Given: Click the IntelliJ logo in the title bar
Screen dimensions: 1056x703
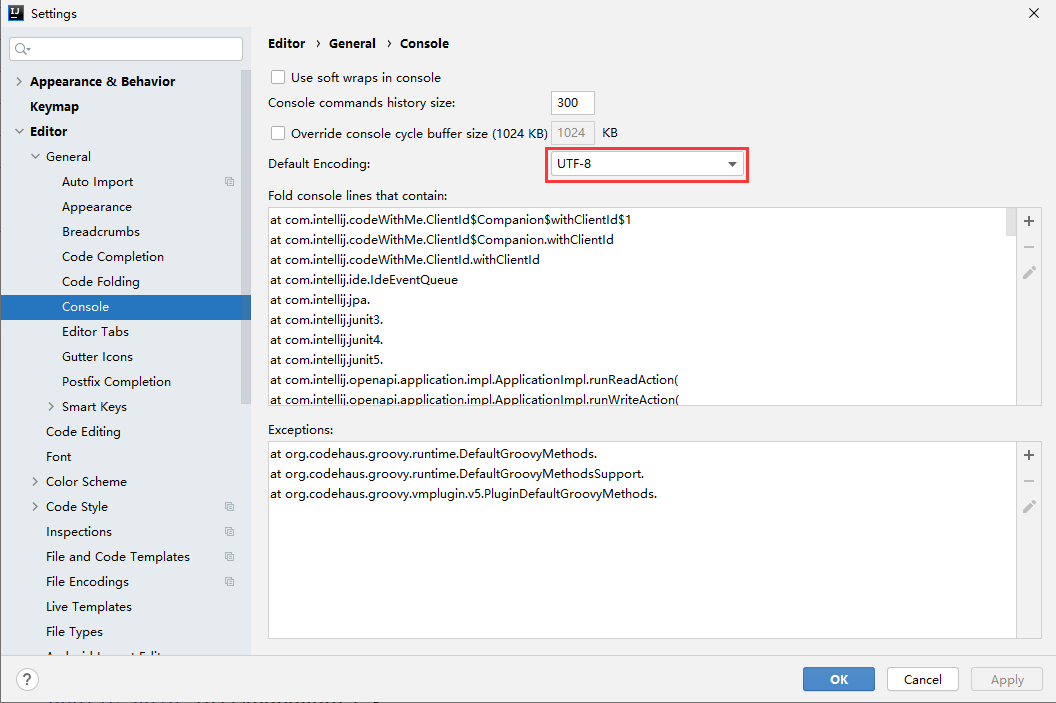Looking at the screenshot, I should click(15, 13).
